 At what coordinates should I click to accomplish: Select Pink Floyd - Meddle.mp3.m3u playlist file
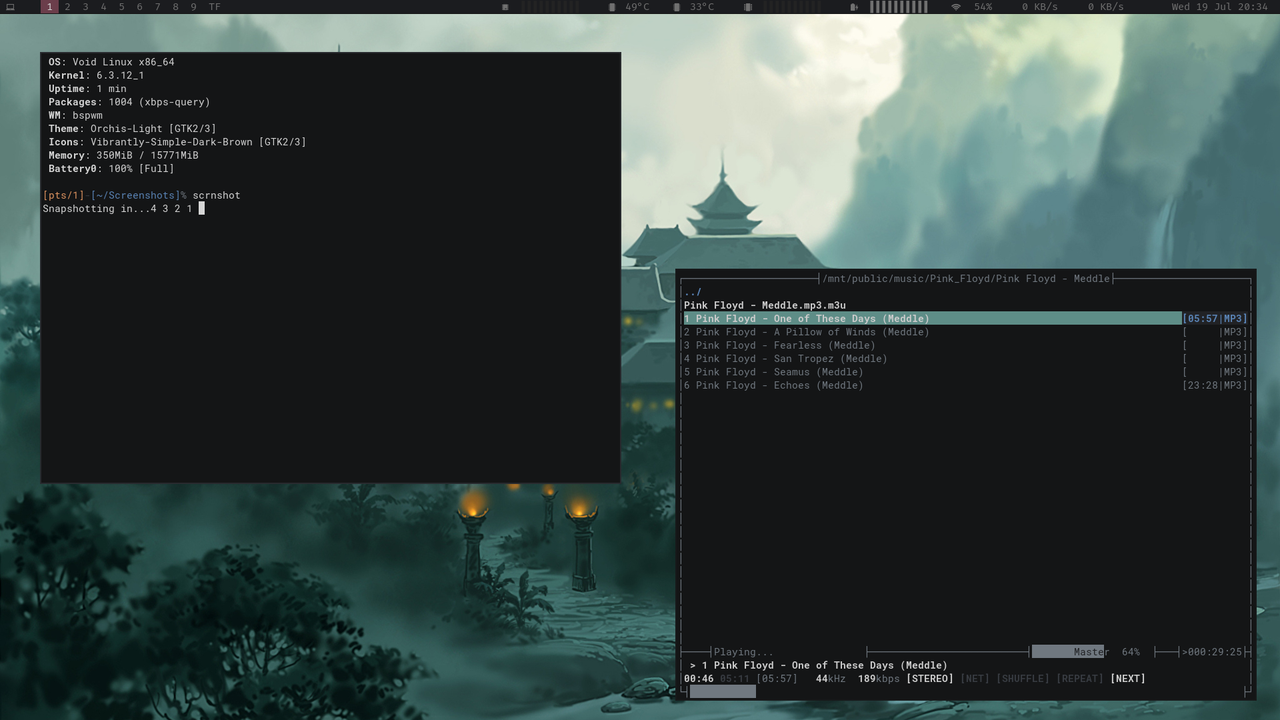(x=764, y=305)
